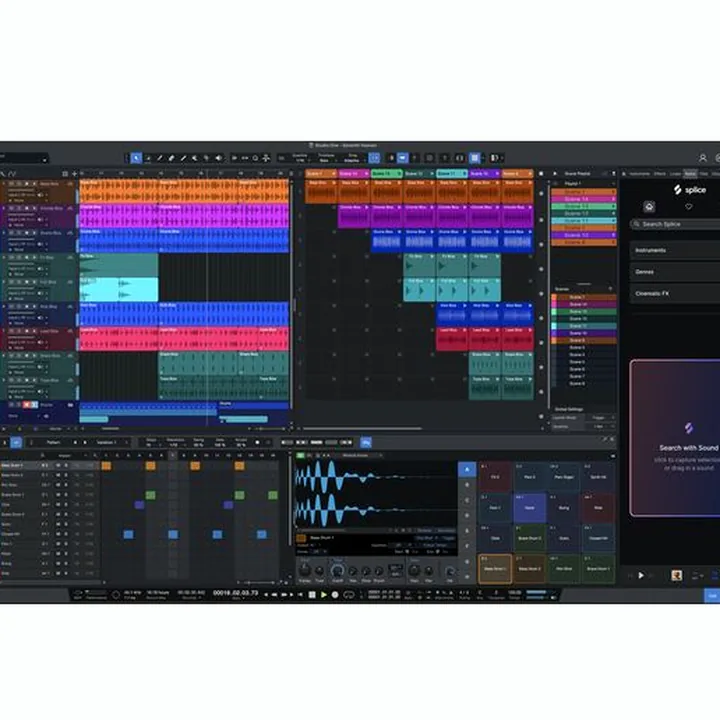Adjust the blue Cutoff knob in sampler
The image size is (720, 720).
tap(338, 571)
